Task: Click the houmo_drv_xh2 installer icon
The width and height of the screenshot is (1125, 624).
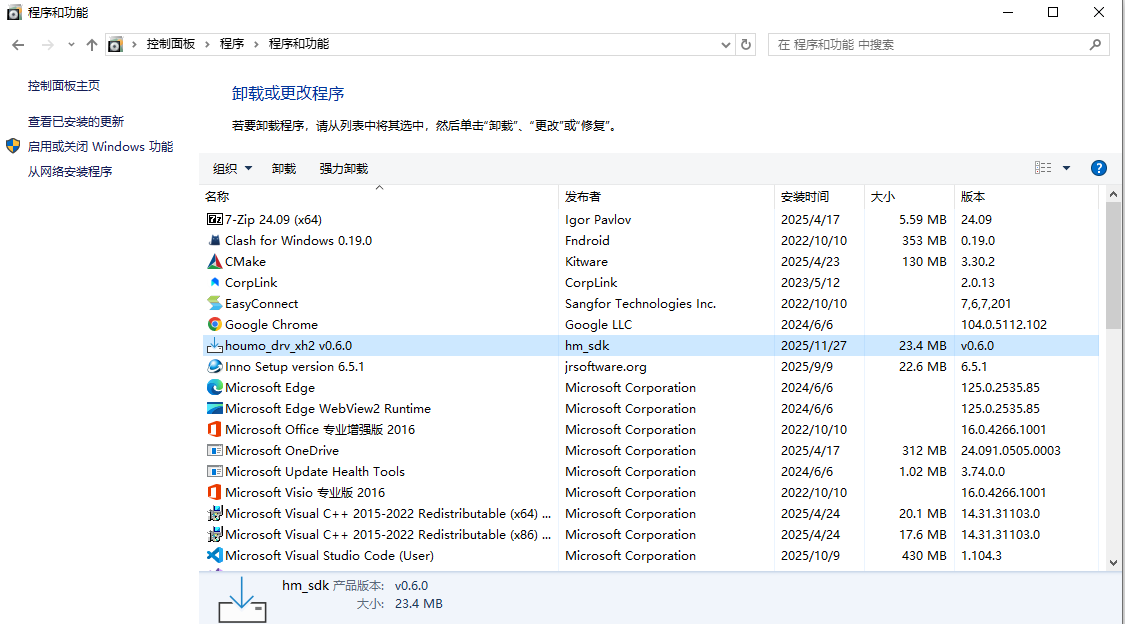Action: pos(215,346)
